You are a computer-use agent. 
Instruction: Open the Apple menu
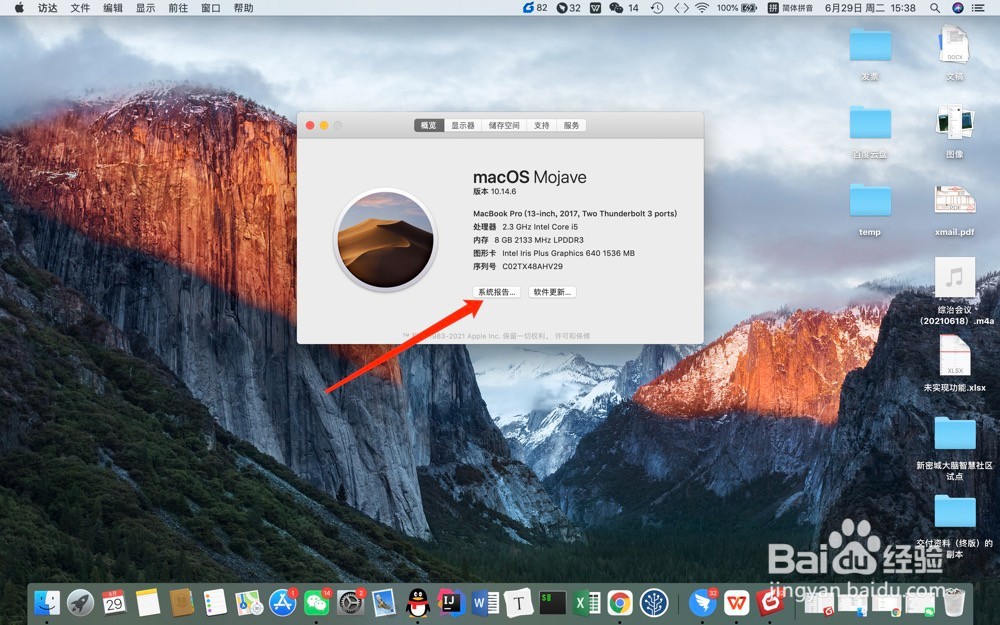pyautogui.click(x=19, y=8)
